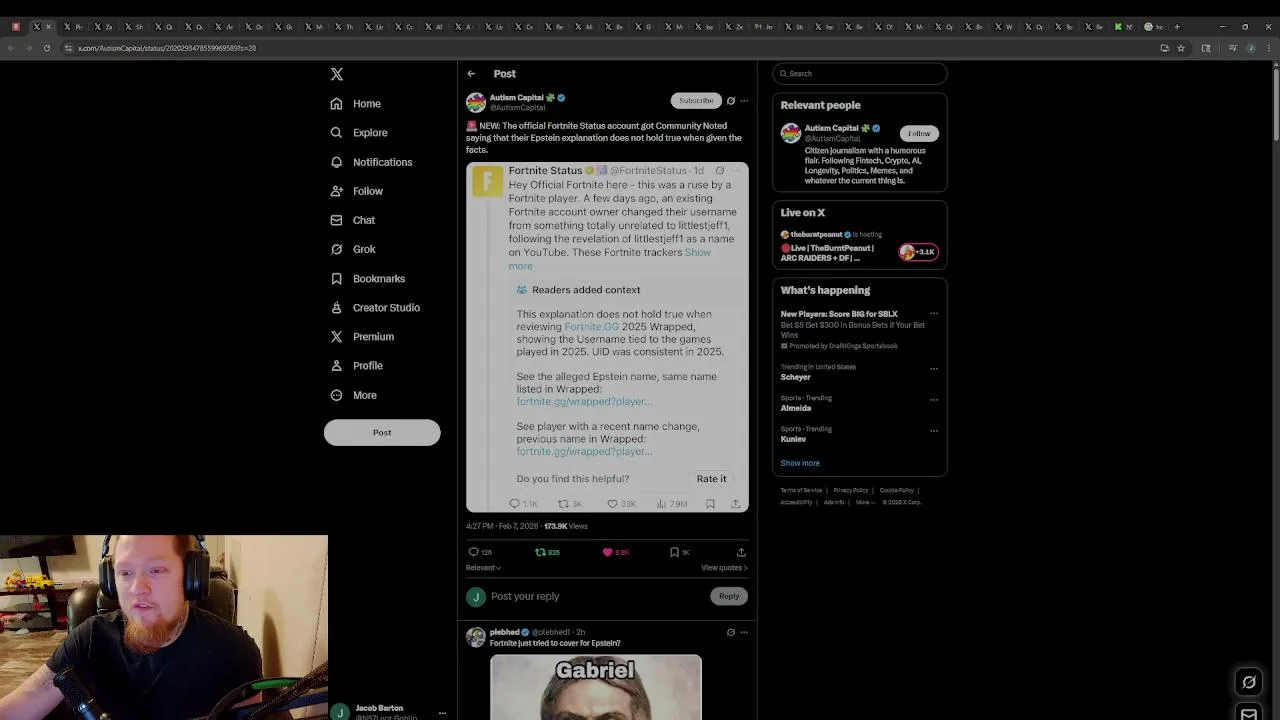Open Kuniev trending topic
The width and height of the screenshot is (1280, 720).
[x=793, y=439]
